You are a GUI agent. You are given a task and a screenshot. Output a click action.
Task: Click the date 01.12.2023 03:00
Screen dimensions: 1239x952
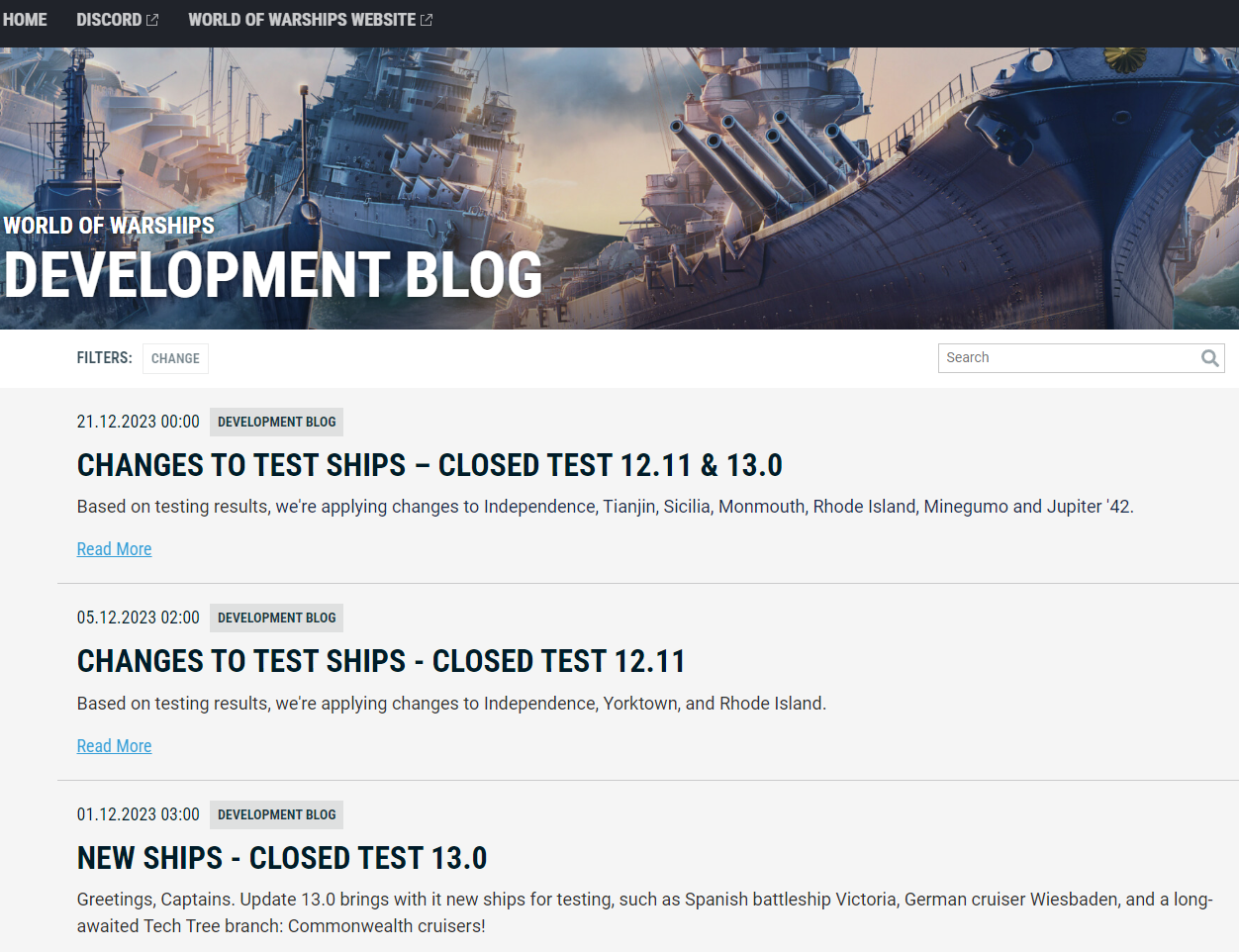[139, 814]
